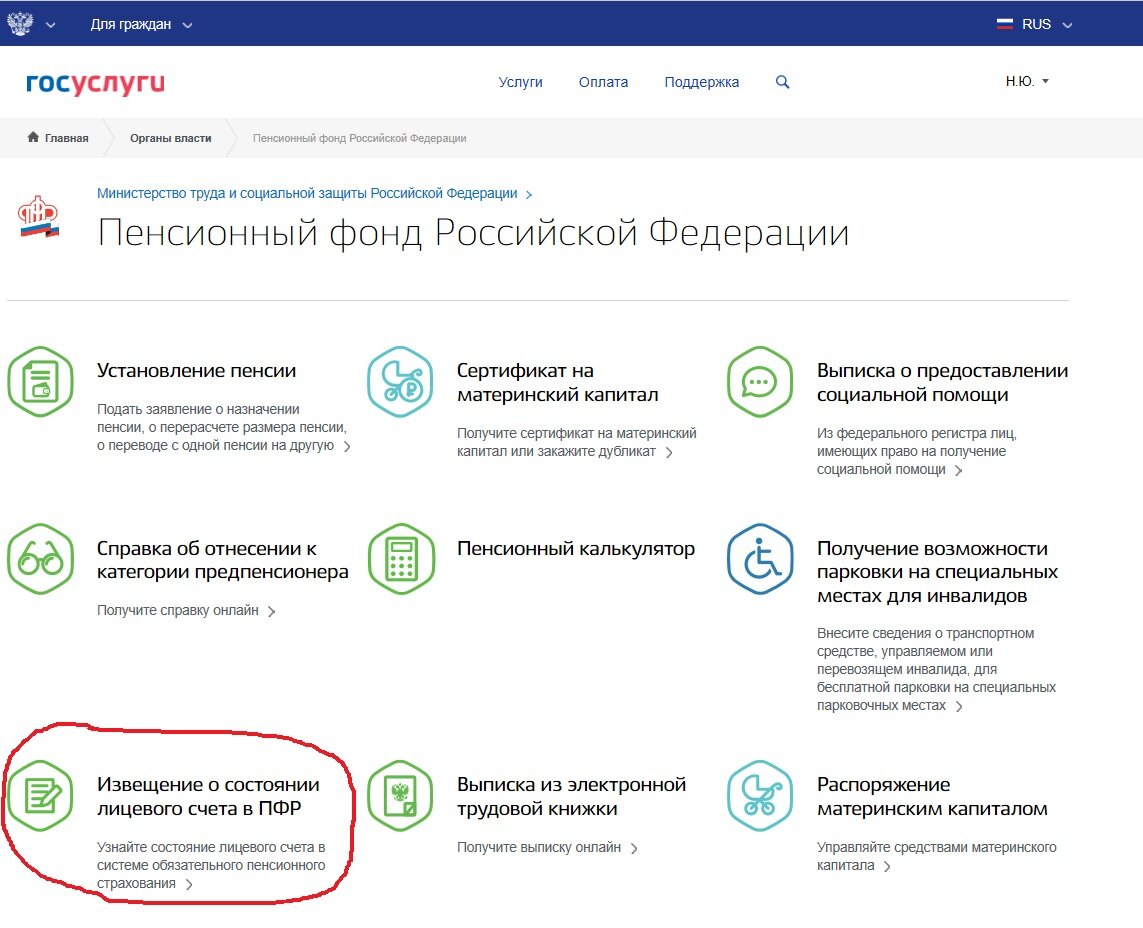Open the 'Для граждан' dropdown

tap(141, 24)
